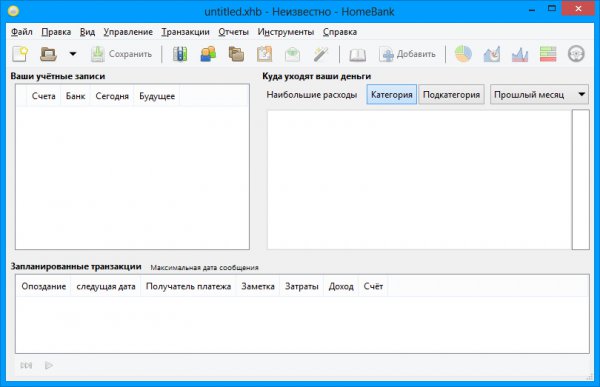The image size is (600, 387).
Task: Open the Инструменты menu
Action: (286, 32)
